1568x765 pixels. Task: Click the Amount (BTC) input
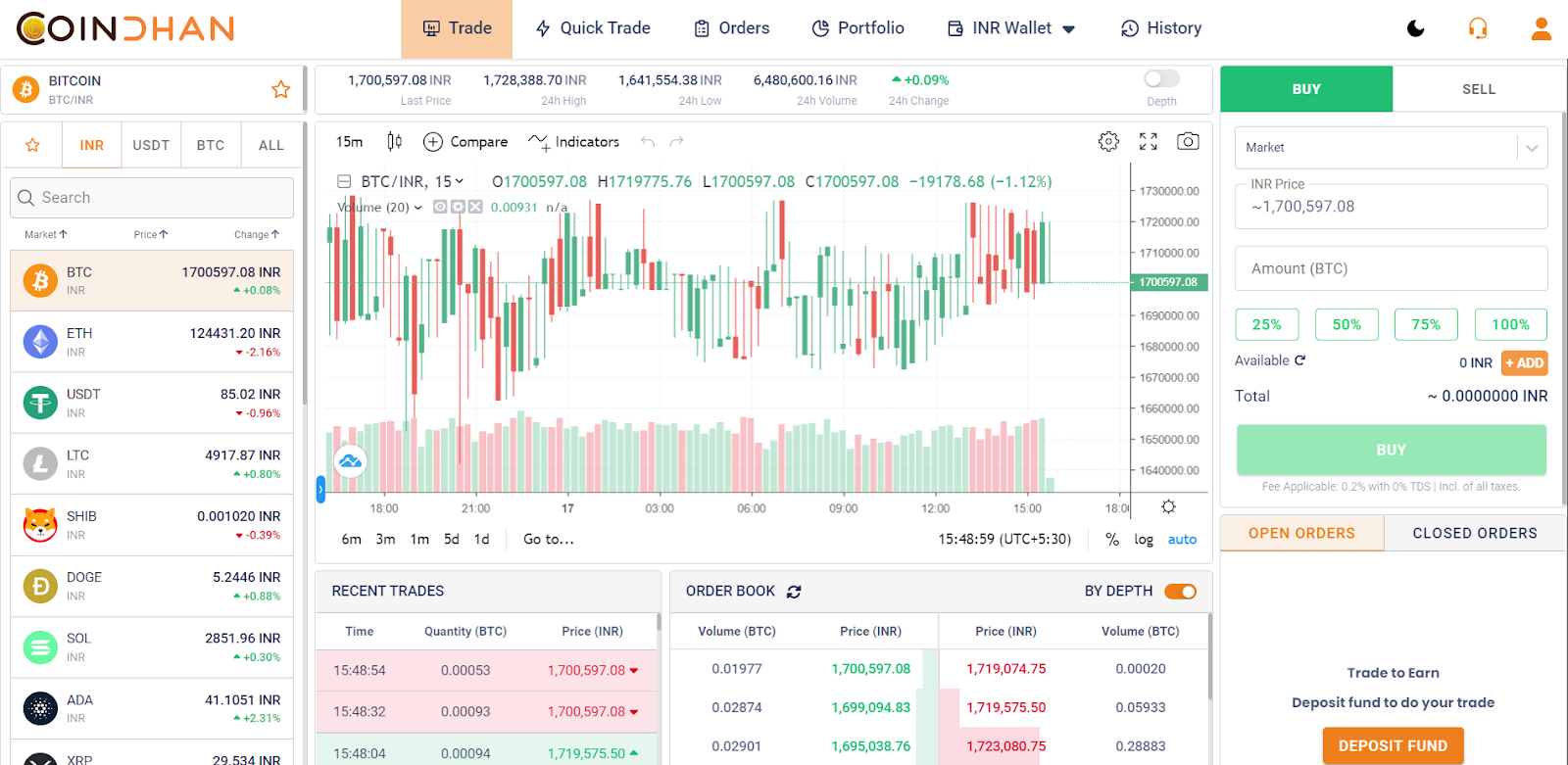(x=1392, y=268)
